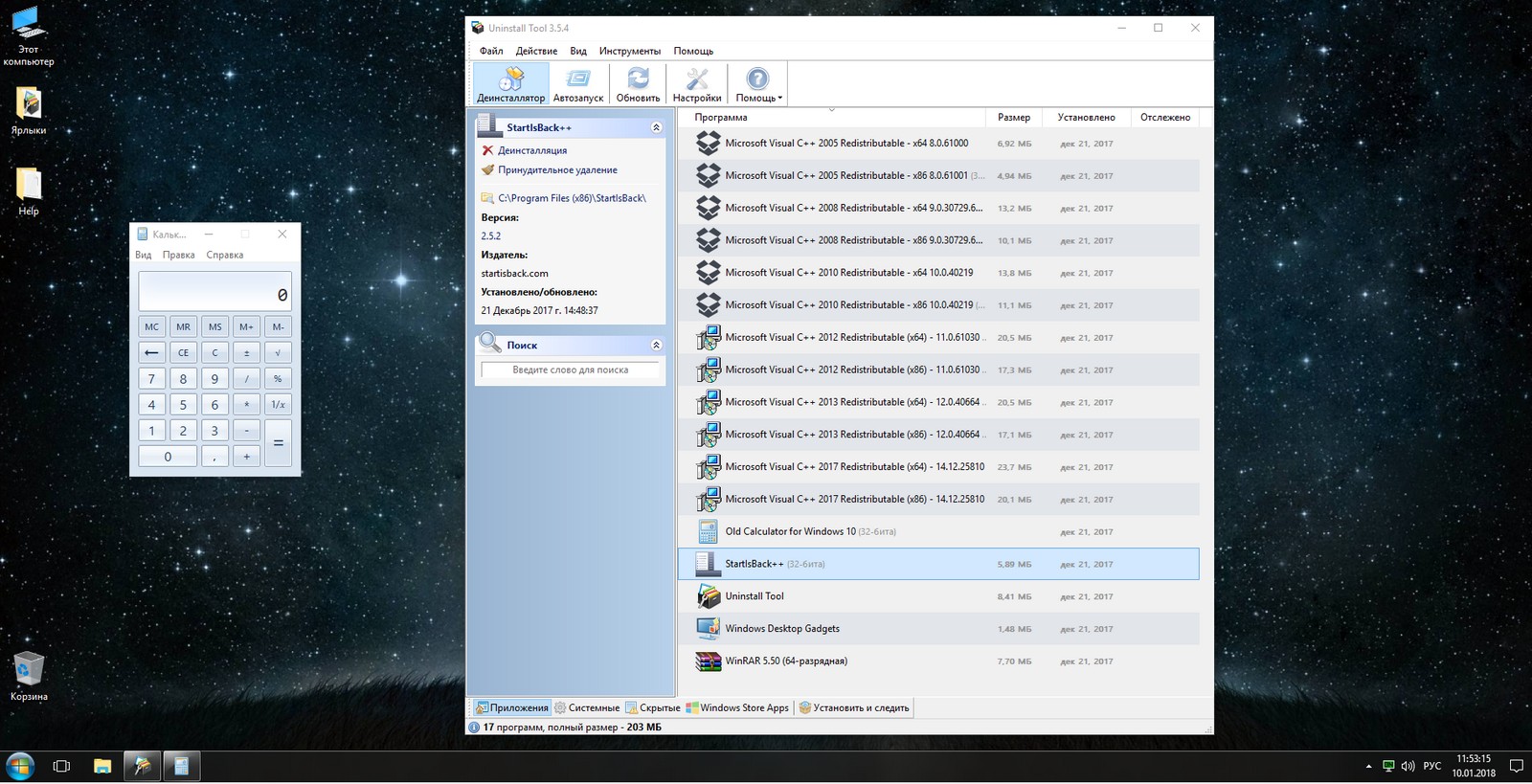Click the Обновить refresh icon
The width and height of the screenshot is (1532, 784).
pyautogui.click(x=638, y=83)
